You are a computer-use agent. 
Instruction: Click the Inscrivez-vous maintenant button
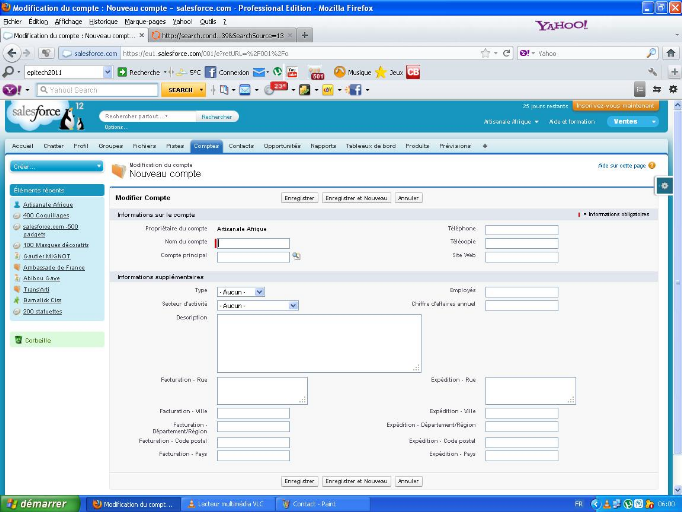(x=615, y=106)
